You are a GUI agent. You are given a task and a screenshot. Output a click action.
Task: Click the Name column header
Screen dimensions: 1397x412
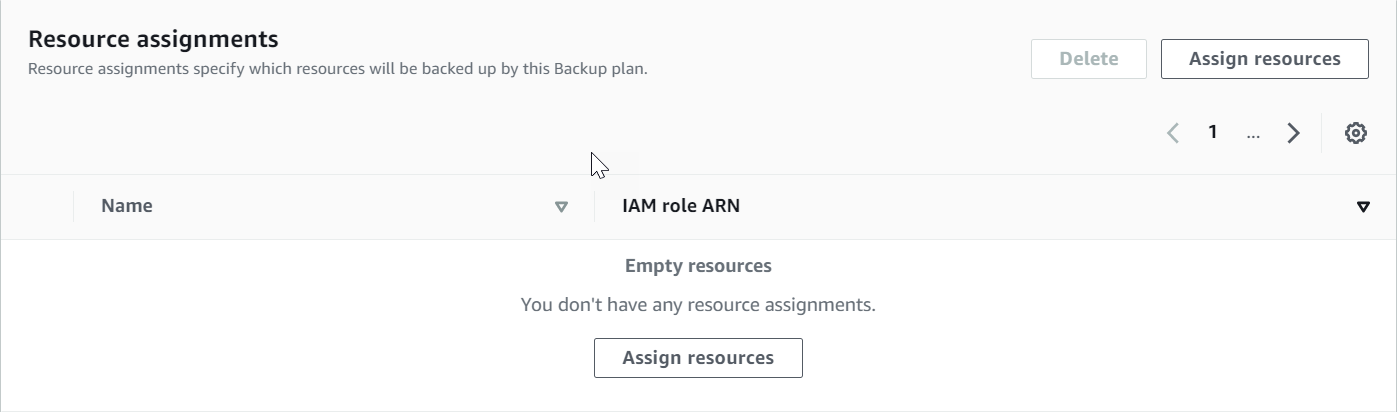(x=127, y=206)
